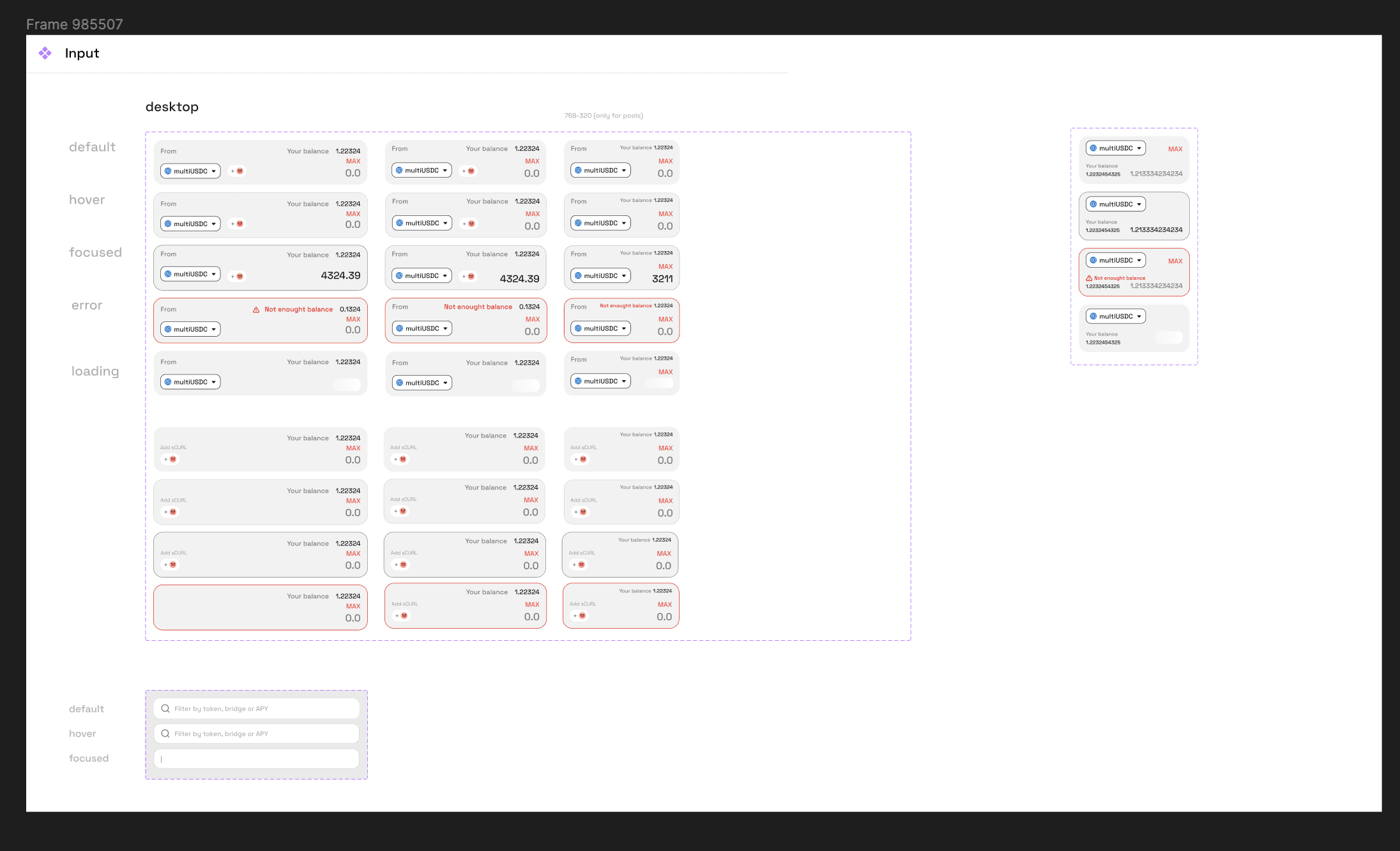Viewport: 1400px width, 851px height.
Task: Click search magnifier in default filter field
Action: point(165,709)
